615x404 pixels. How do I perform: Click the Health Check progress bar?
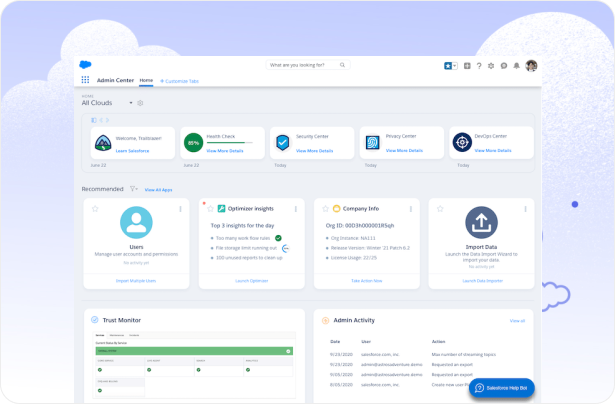[x=229, y=143]
